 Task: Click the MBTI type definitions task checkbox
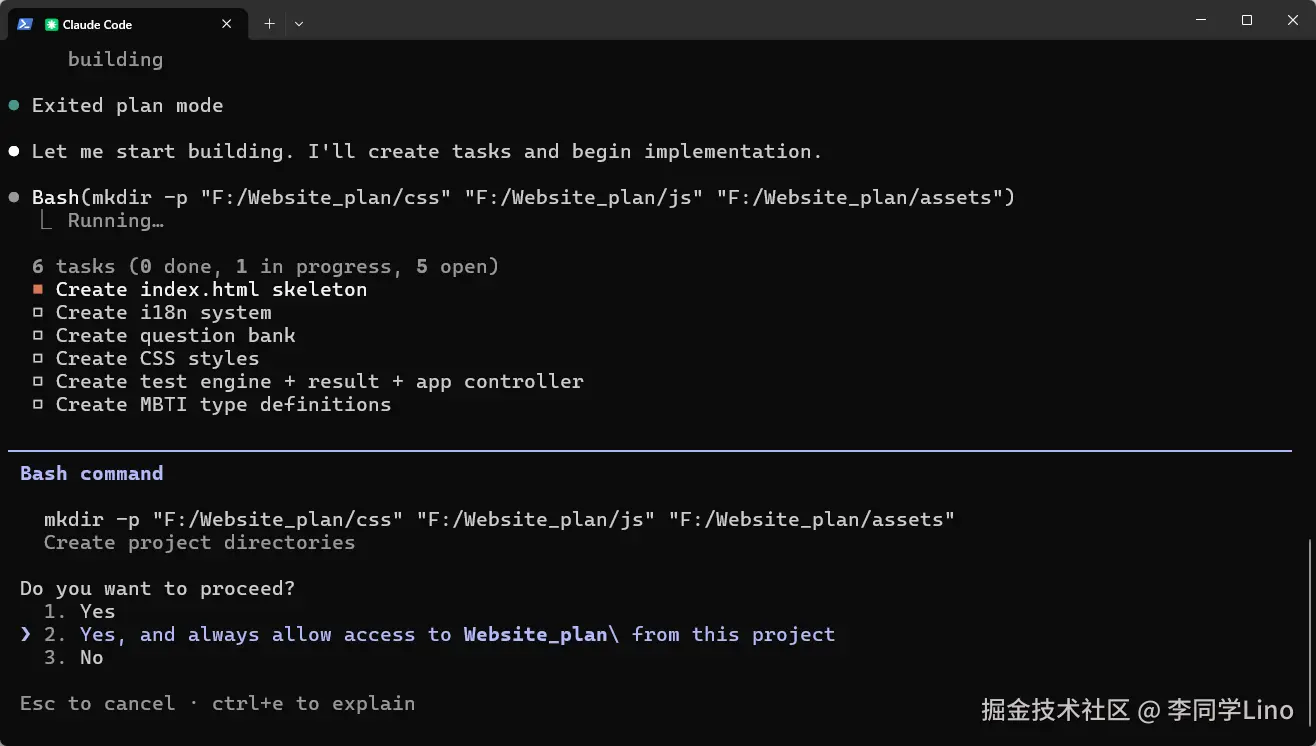click(x=38, y=404)
